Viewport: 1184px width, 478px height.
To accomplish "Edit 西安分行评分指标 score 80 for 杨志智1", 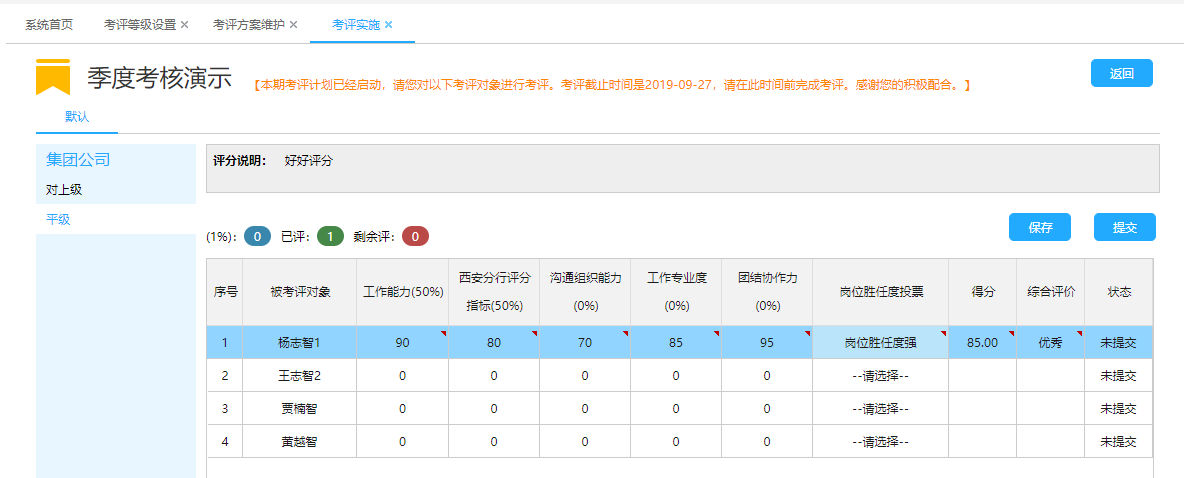I will pos(494,343).
